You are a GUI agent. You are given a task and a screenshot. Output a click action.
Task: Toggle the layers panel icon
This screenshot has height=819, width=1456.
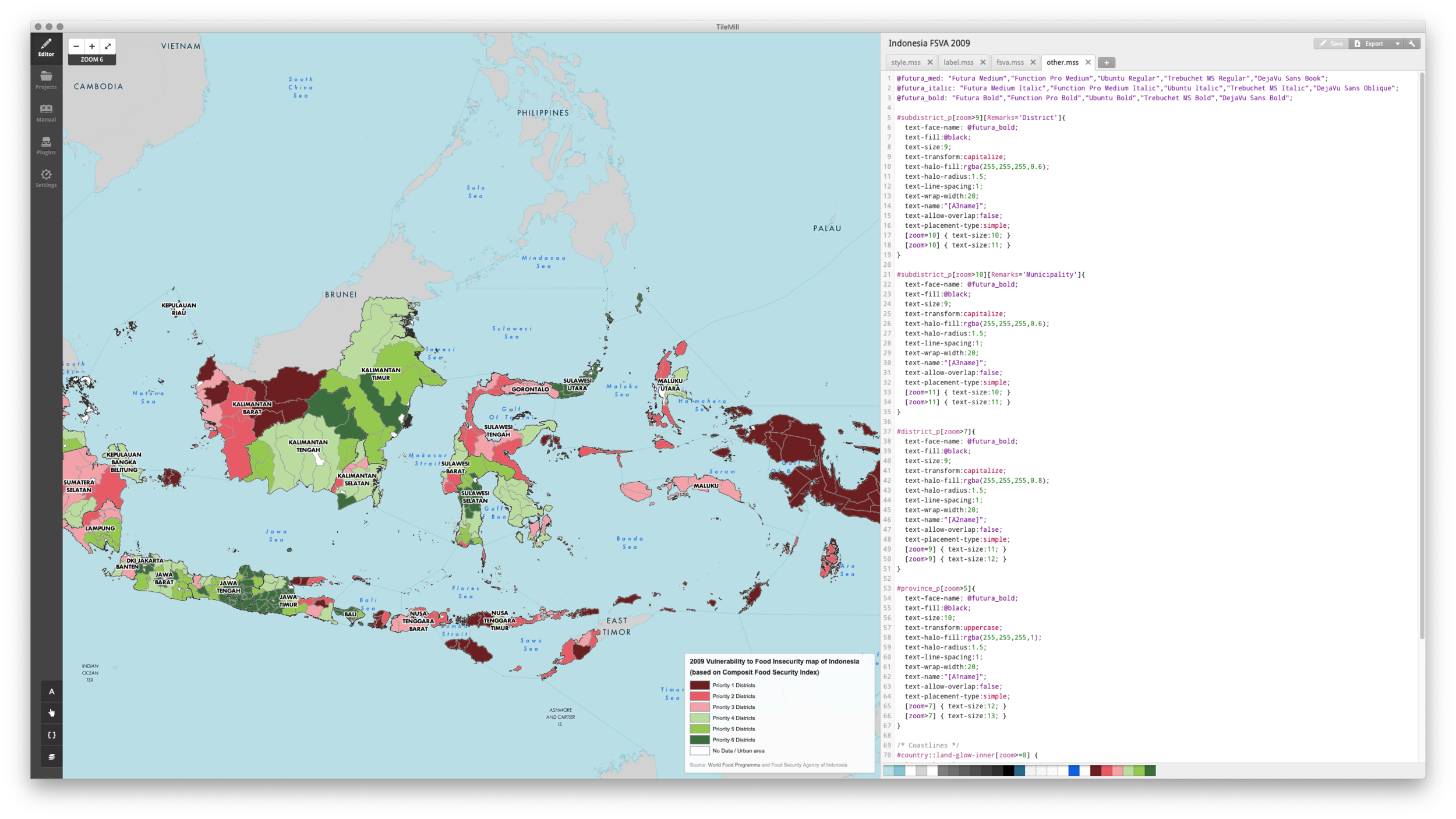click(x=51, y=757)
